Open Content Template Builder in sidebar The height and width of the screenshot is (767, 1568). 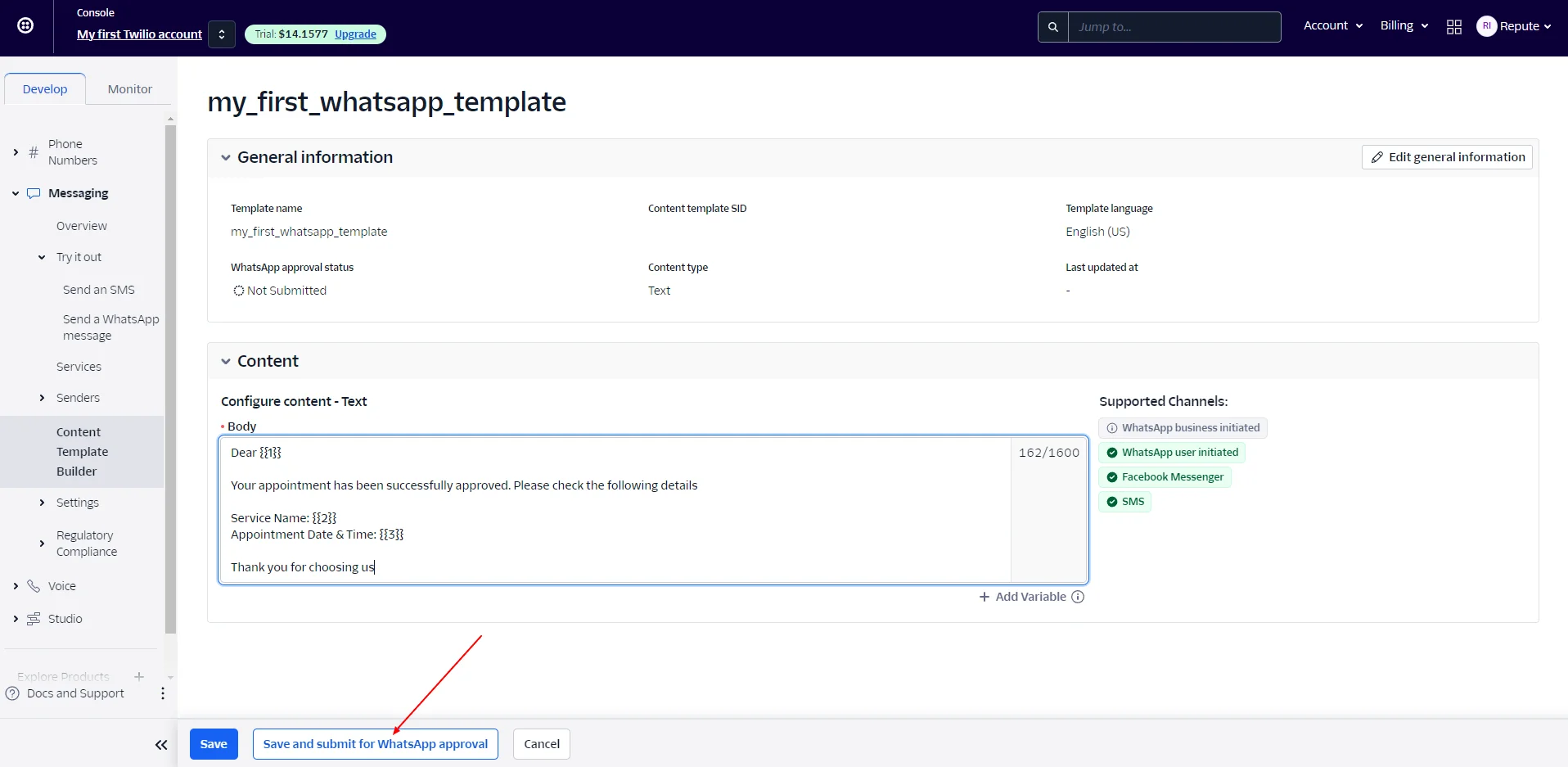click(82, 452)
